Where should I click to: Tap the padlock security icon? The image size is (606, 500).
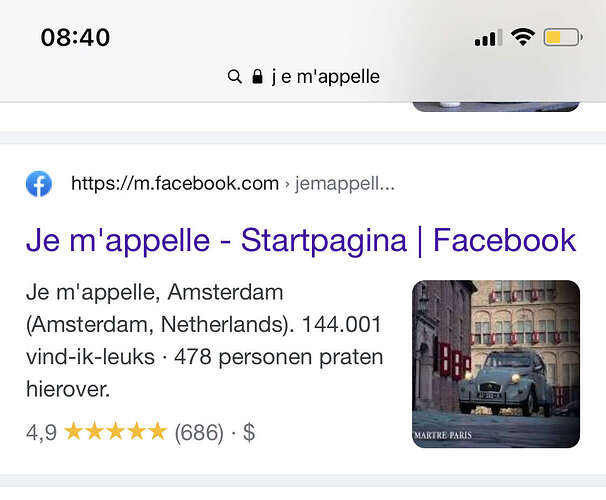pos(257,76)
